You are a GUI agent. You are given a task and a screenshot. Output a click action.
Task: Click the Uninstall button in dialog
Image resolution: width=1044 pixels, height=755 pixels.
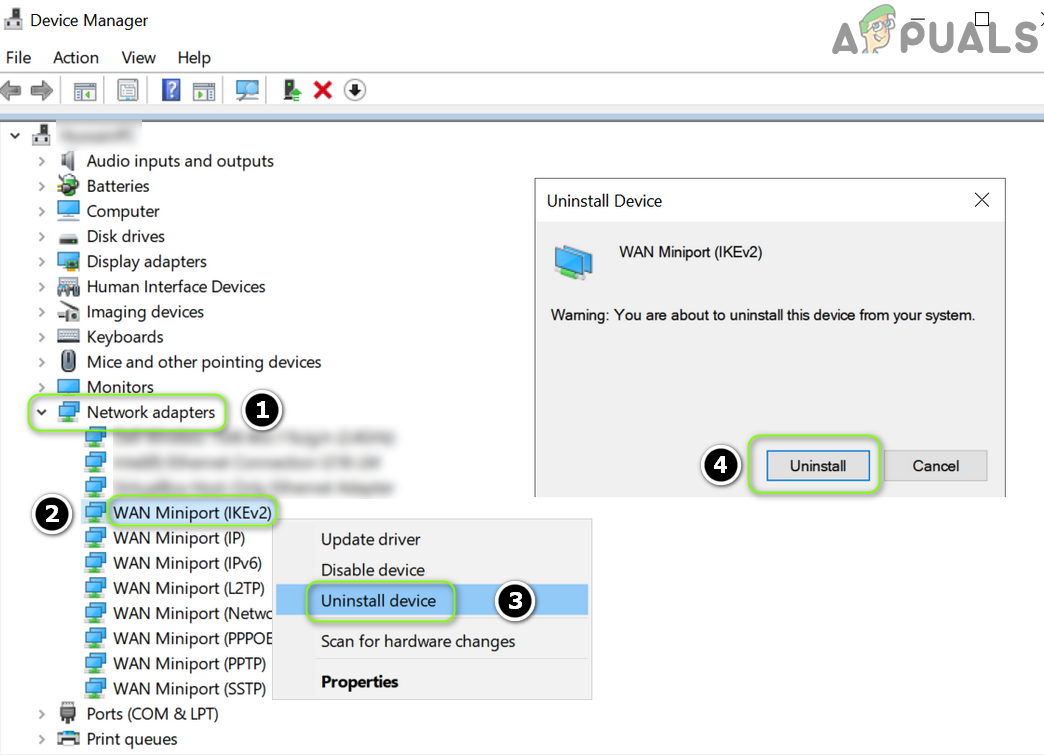818,465
